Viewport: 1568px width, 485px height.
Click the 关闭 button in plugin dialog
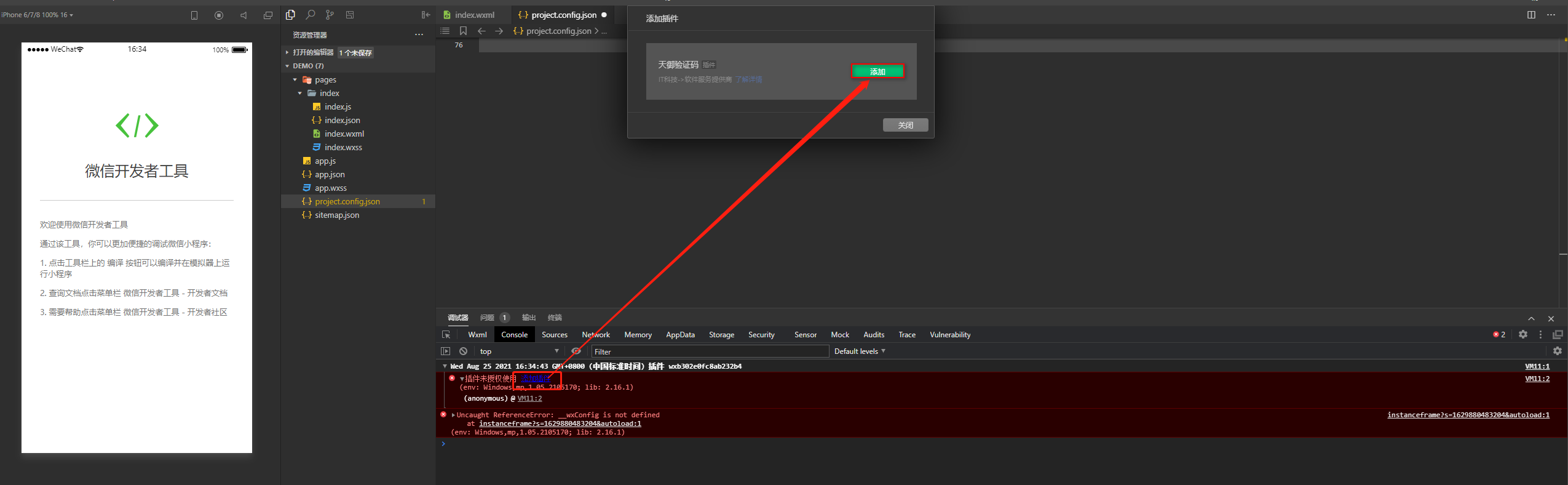tap(905, 125)
